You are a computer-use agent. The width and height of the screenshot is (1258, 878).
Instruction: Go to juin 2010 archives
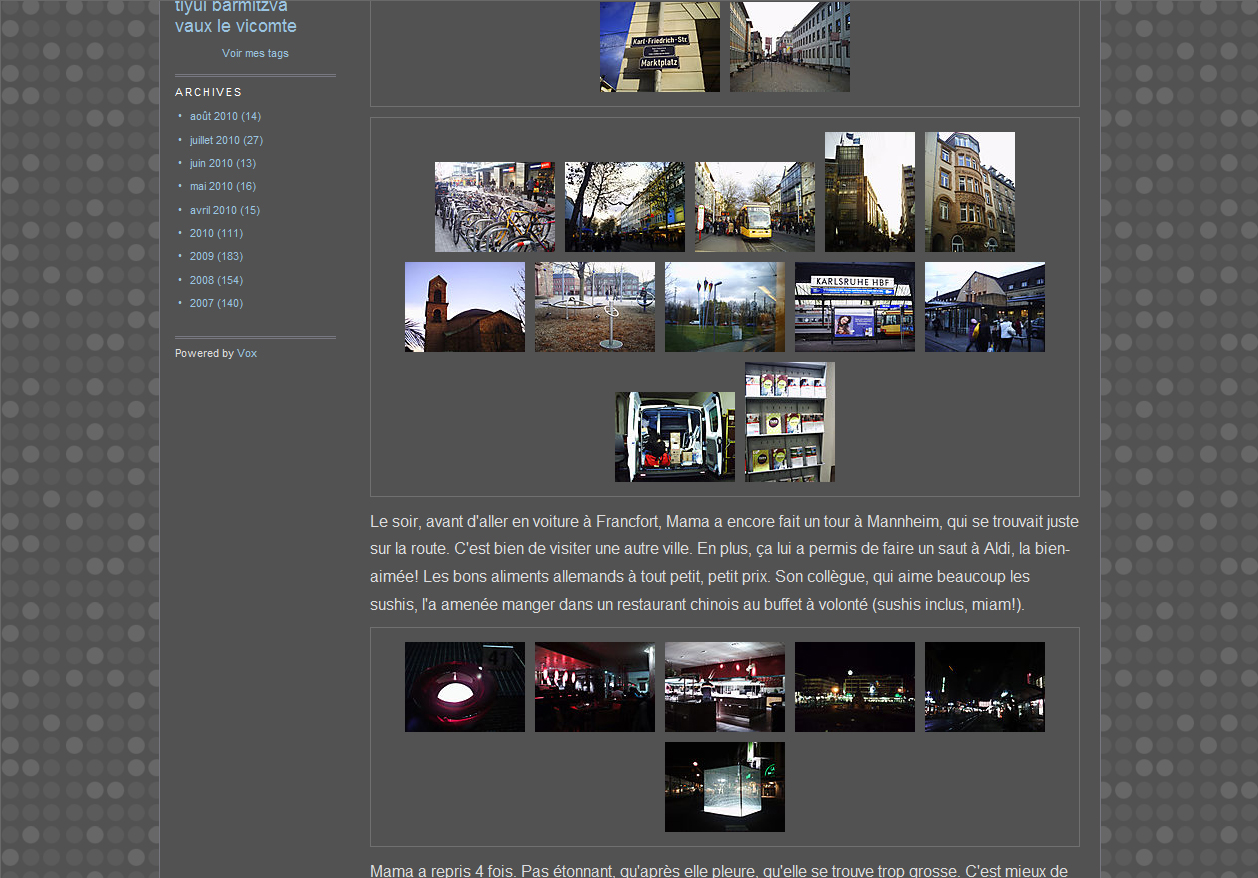point(210,163)
